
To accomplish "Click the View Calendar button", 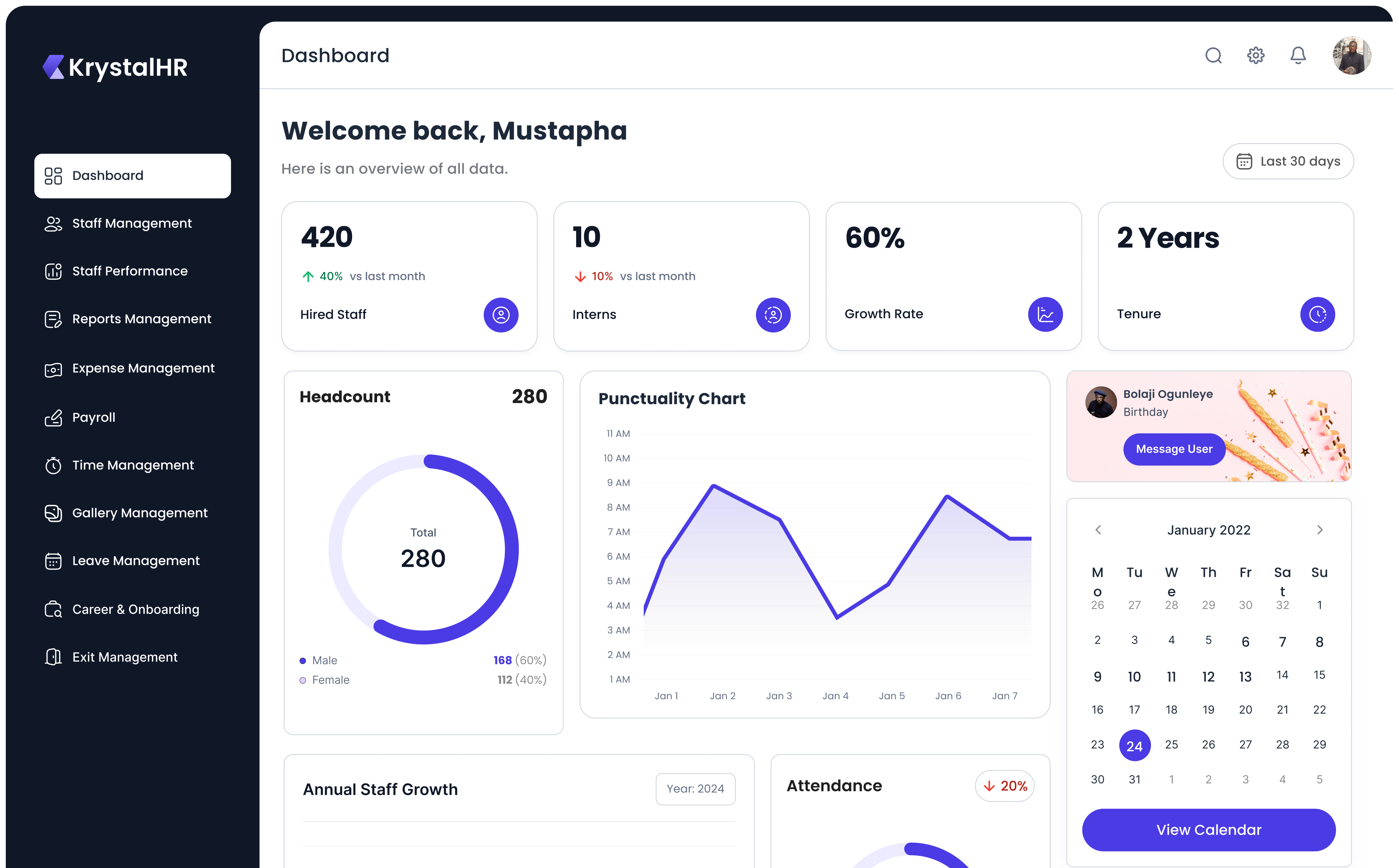I will click(x=1208, y=830).
